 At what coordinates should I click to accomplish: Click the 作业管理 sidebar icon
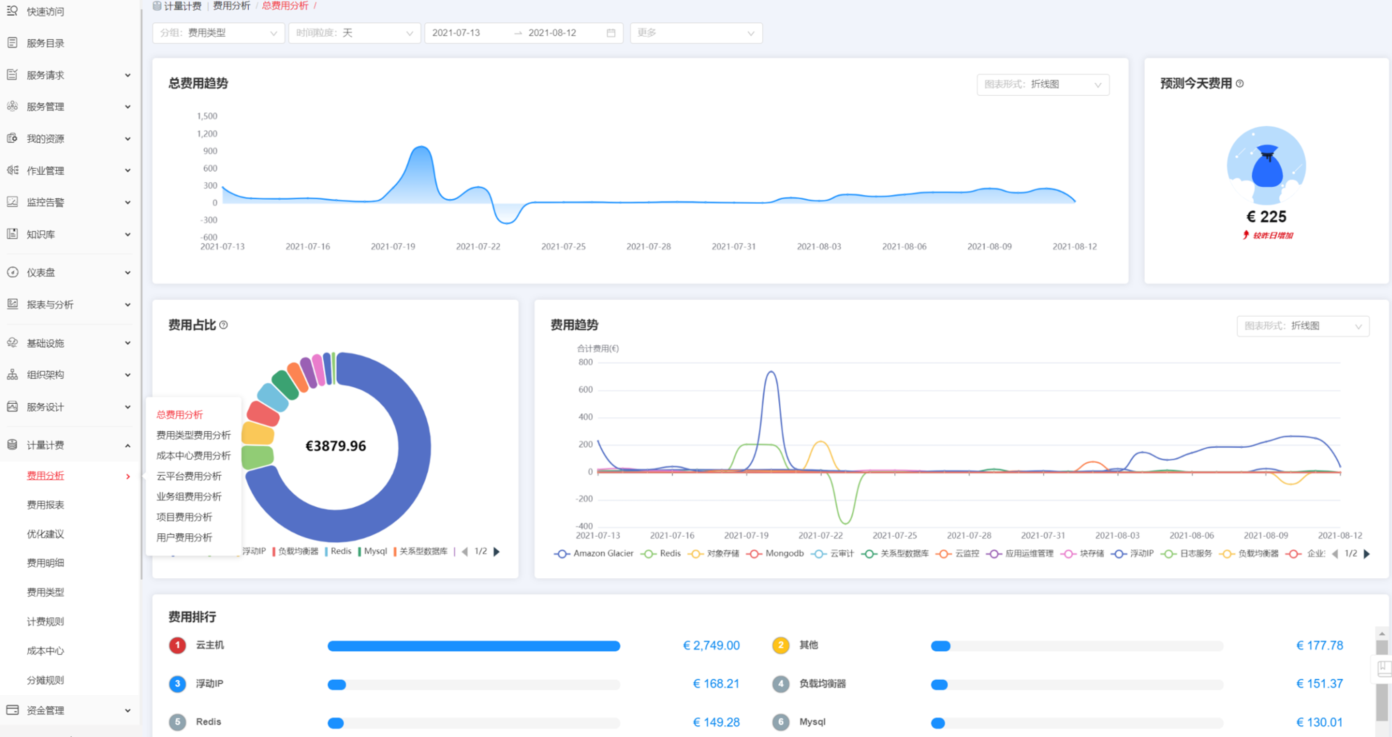(x=12, y=170)
